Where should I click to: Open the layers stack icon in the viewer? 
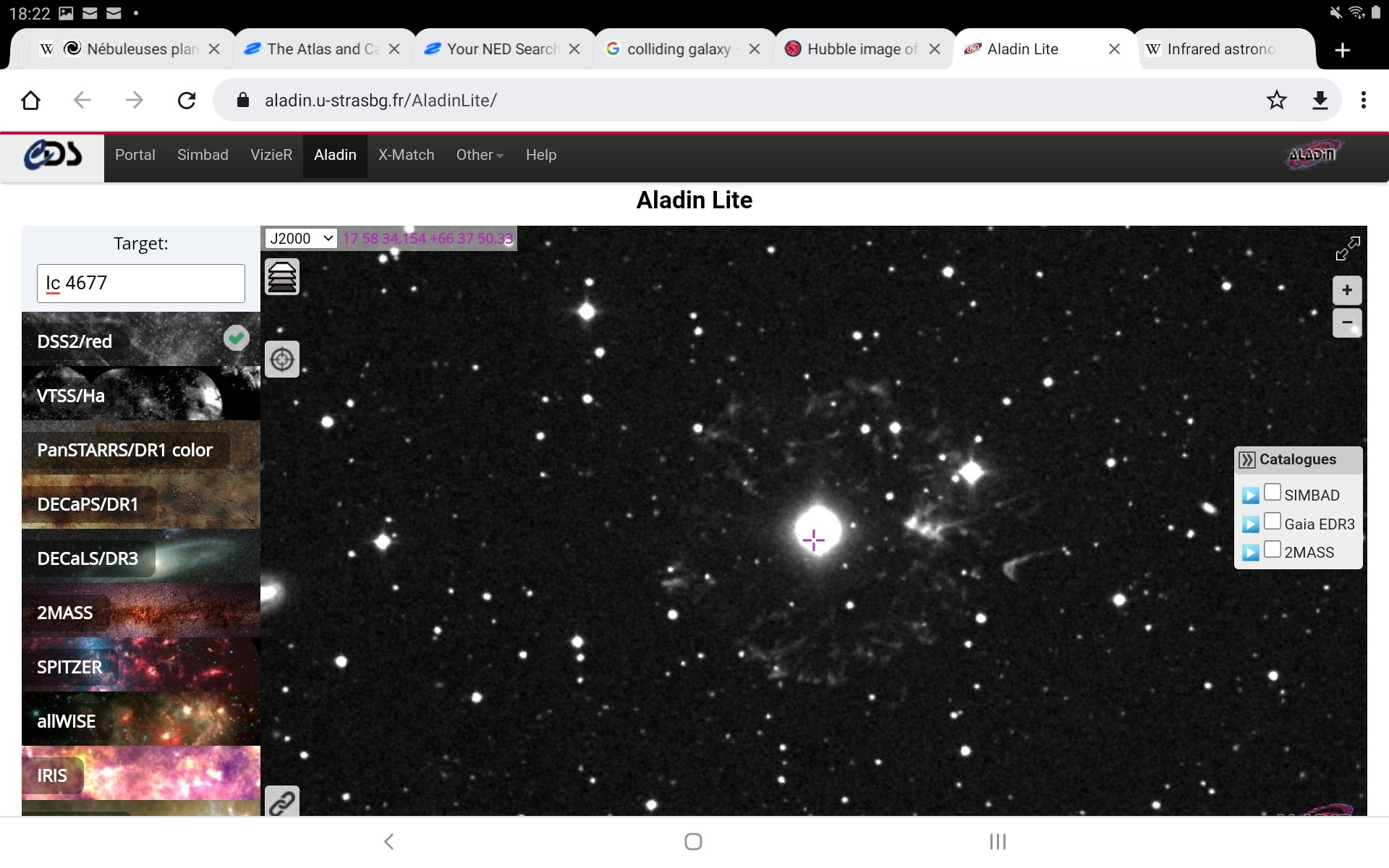pyautogui.click(x=282, y=277)
